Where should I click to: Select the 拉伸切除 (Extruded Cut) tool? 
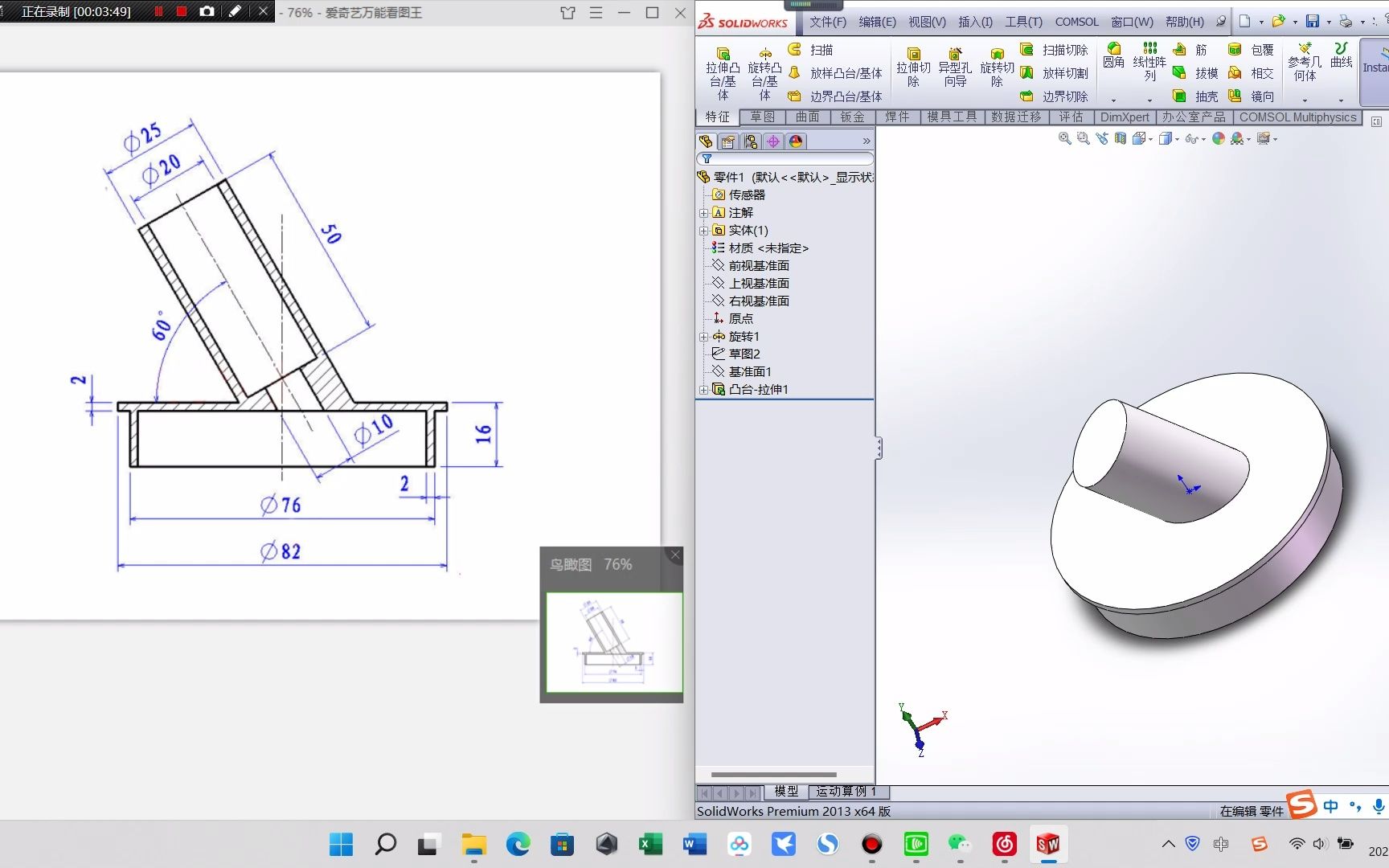pyautogui.click(x=913, y=71)
